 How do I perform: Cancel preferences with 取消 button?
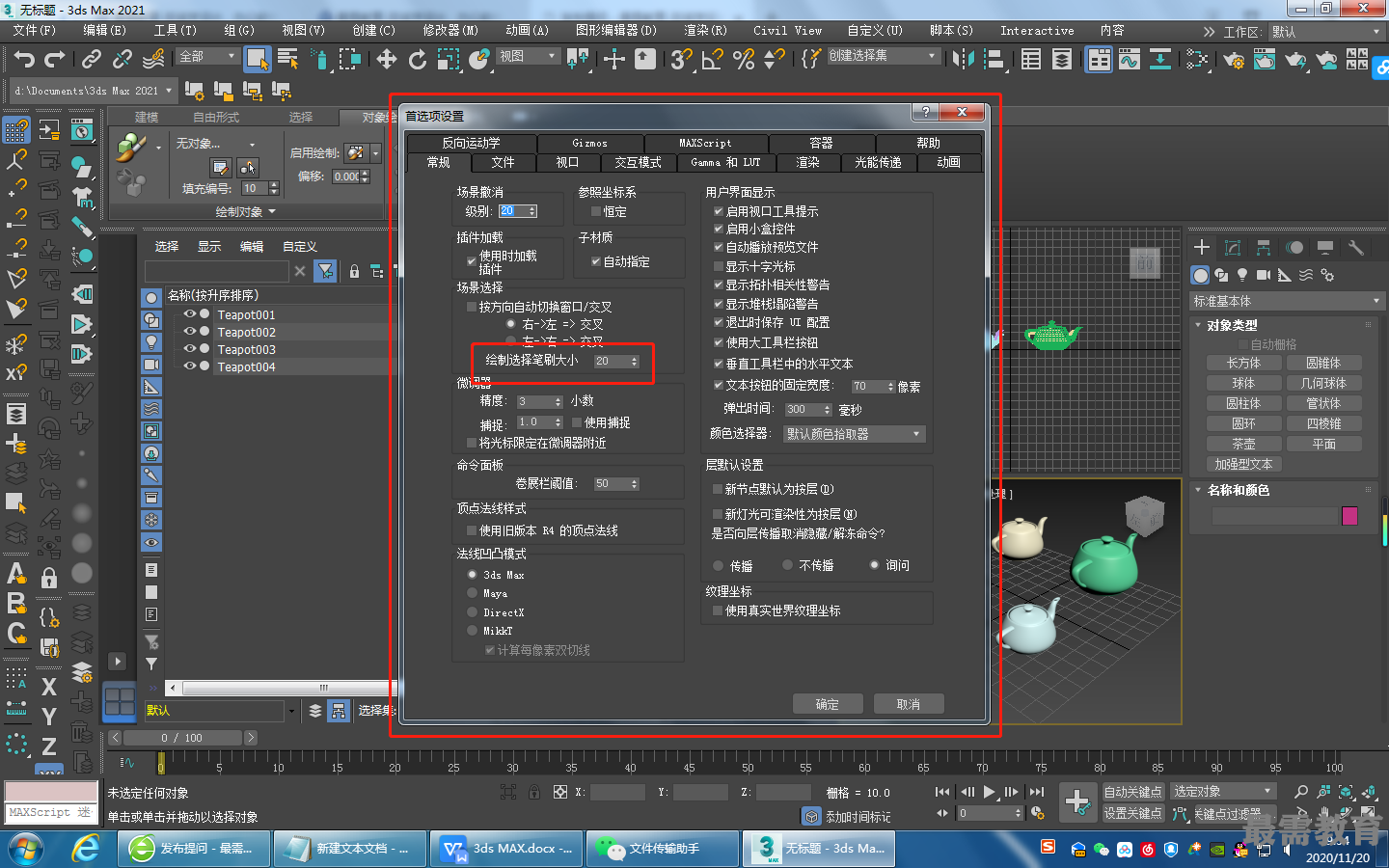(908, 704)
